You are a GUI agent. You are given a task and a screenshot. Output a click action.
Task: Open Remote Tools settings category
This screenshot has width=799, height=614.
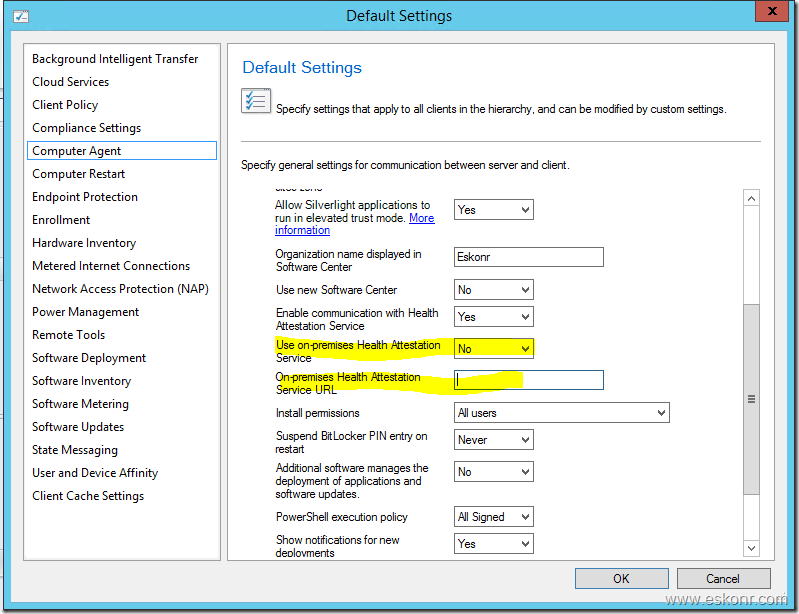coord(68,335)
